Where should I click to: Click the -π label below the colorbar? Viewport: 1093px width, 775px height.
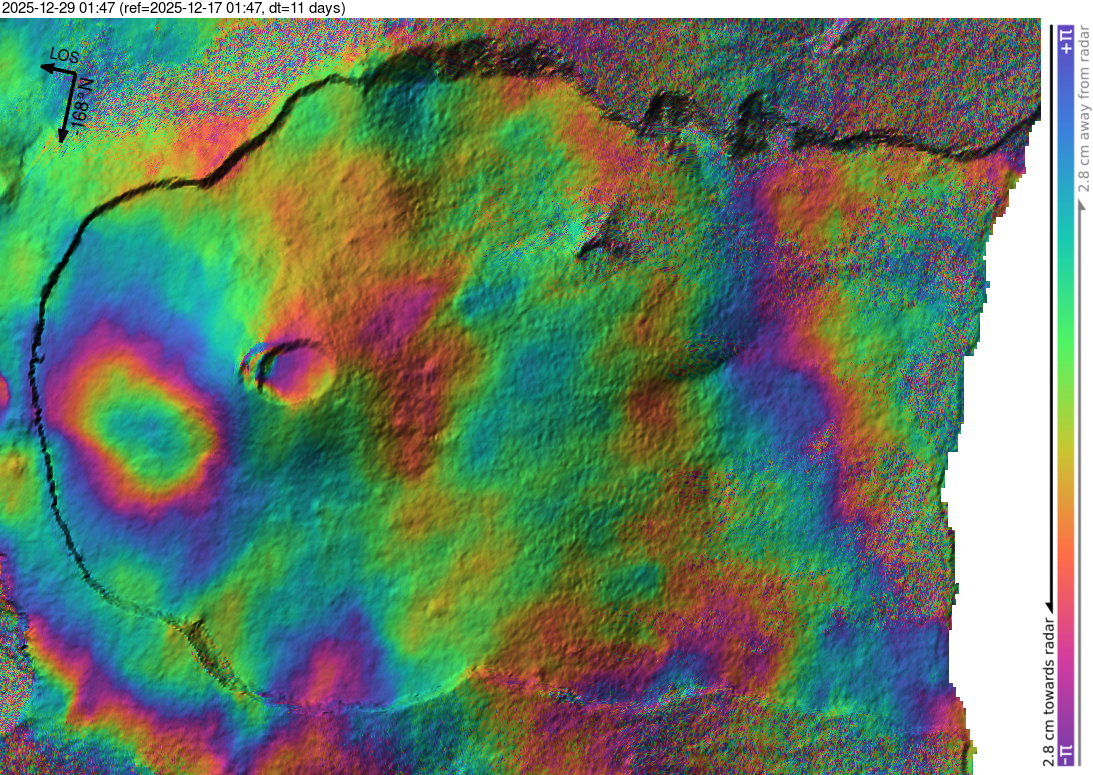(x=1066, y=752)
